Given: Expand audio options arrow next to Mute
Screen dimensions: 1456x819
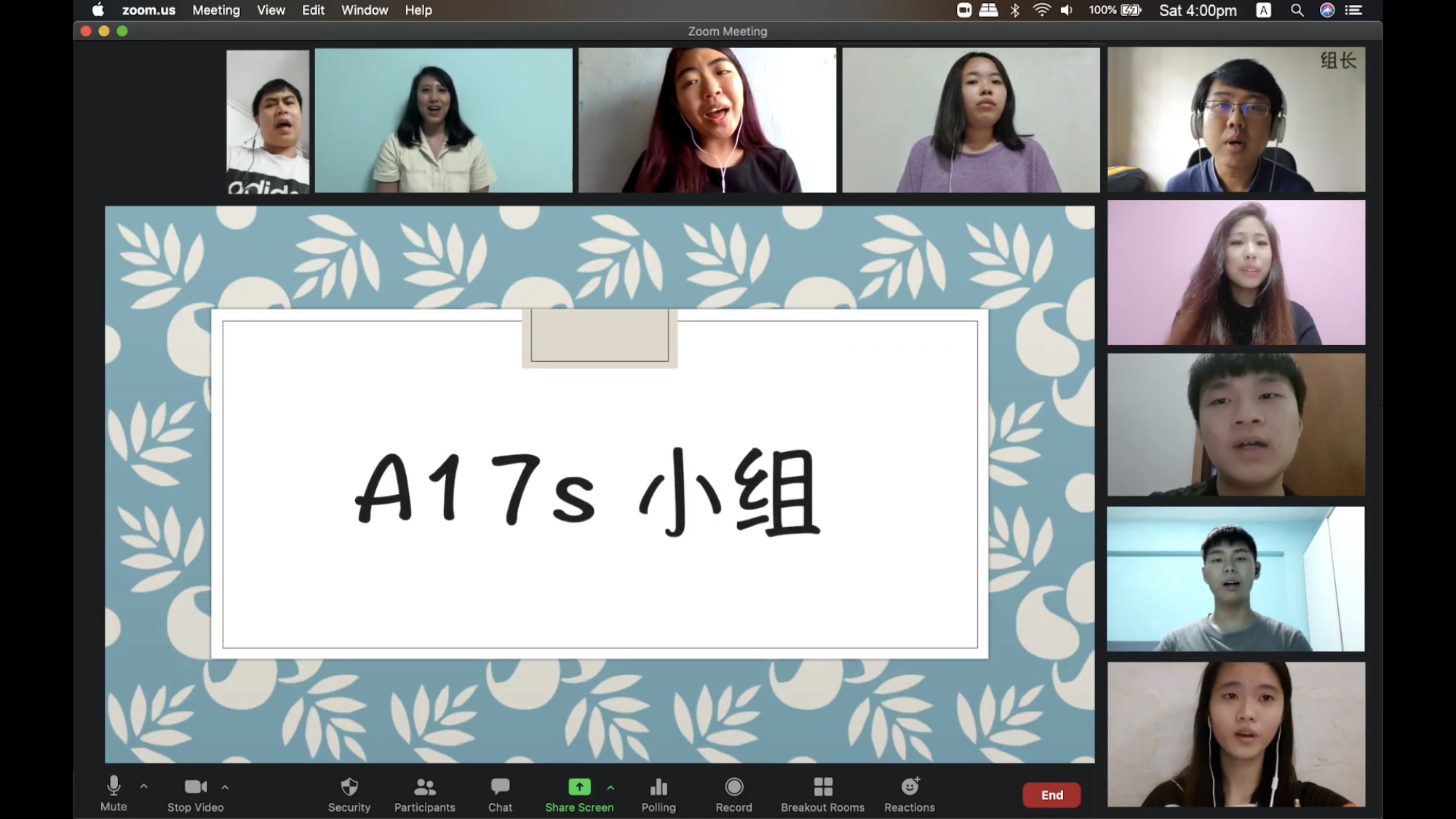Looking at the screenshot, I should coord(143,787).
